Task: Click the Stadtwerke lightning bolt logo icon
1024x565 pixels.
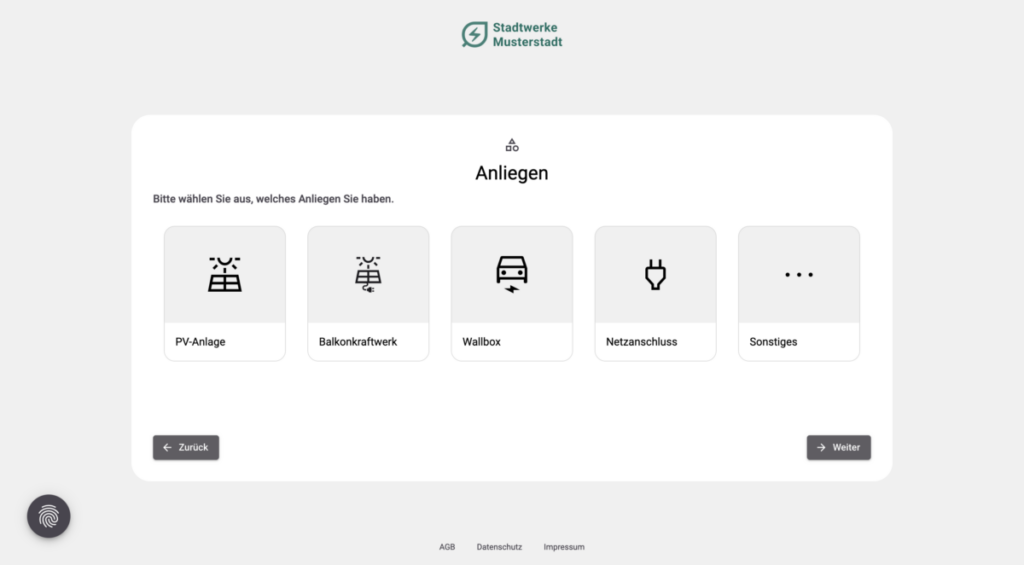Action: coord(474,35)
